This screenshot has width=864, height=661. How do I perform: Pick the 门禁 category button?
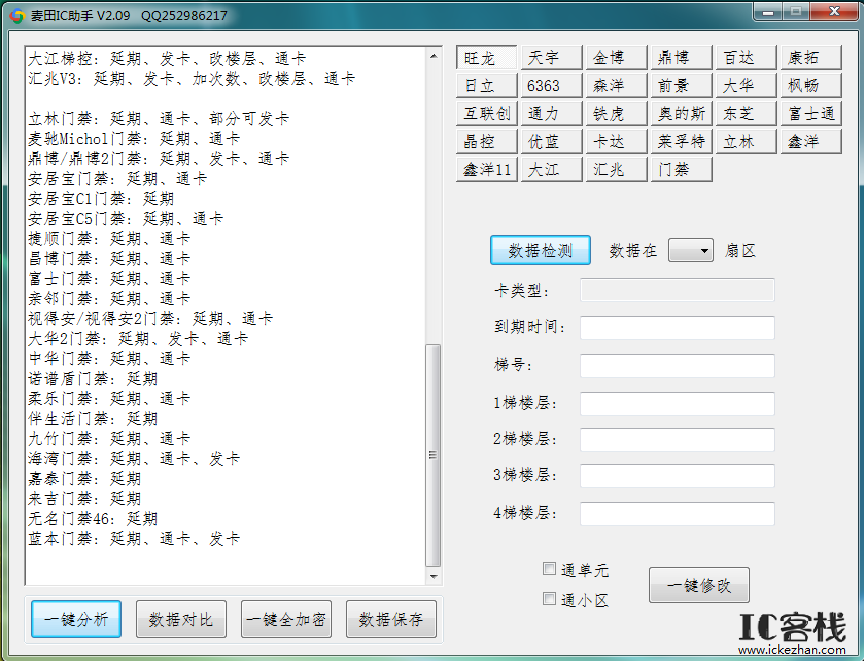pos(680,170)
